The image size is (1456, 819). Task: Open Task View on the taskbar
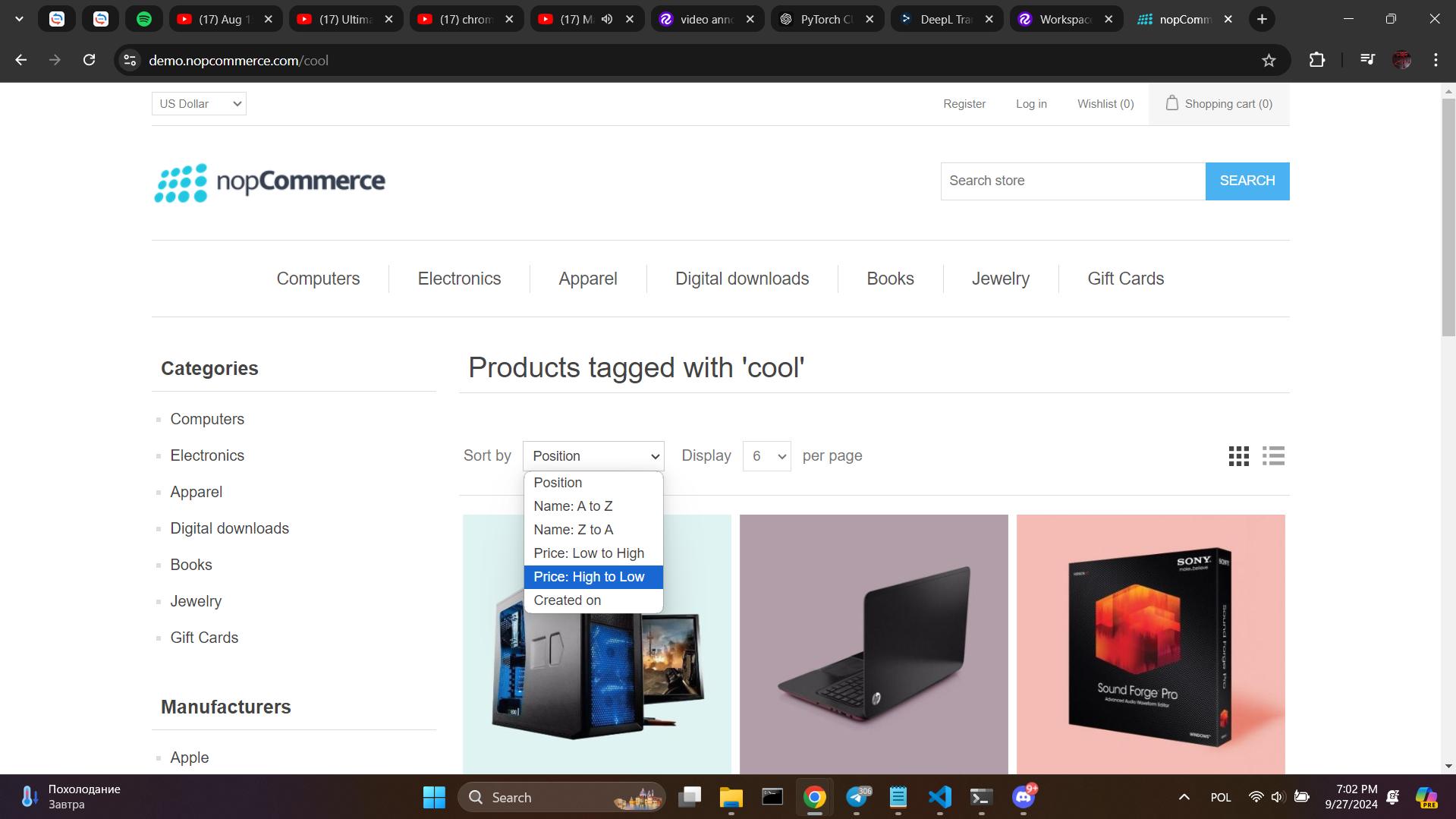(x=690, y=797)
